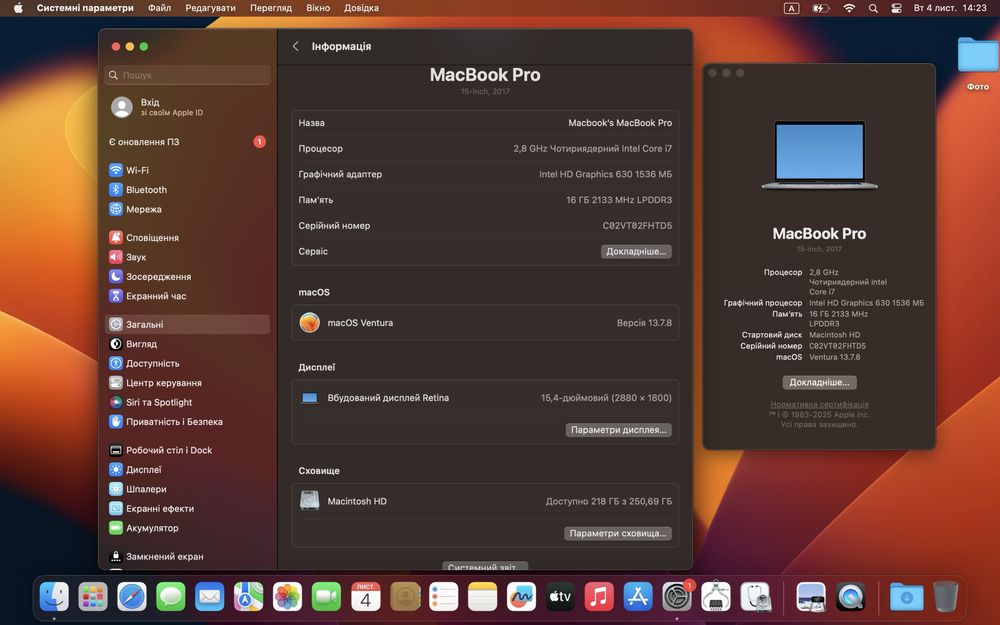The height and width of the screenshot is (625, 1000).
Task: Click the computer name Macbook's MacBook Pro
Action: [x=620, y=122]
